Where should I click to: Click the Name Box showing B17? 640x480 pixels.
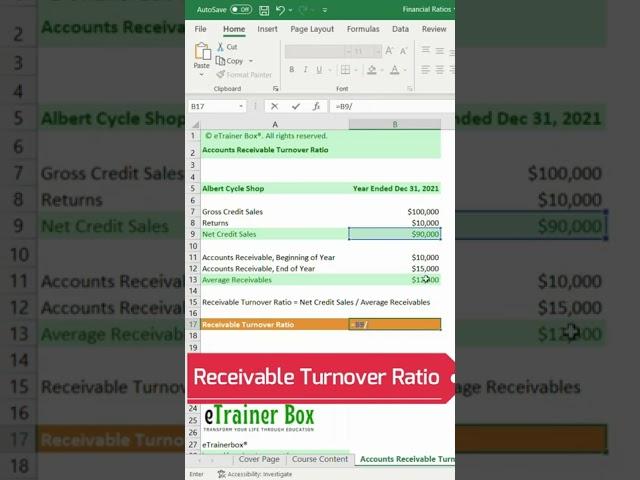click(x=213, y=107)
